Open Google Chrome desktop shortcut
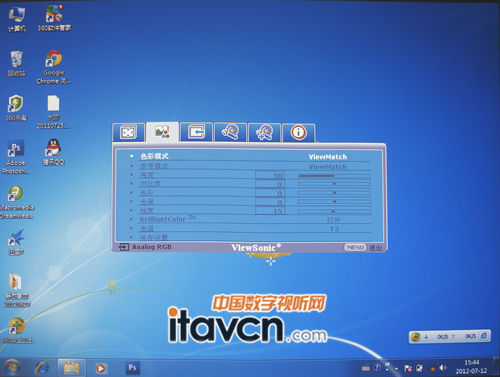This screenshot has height=377, width=500. [54, 67]
